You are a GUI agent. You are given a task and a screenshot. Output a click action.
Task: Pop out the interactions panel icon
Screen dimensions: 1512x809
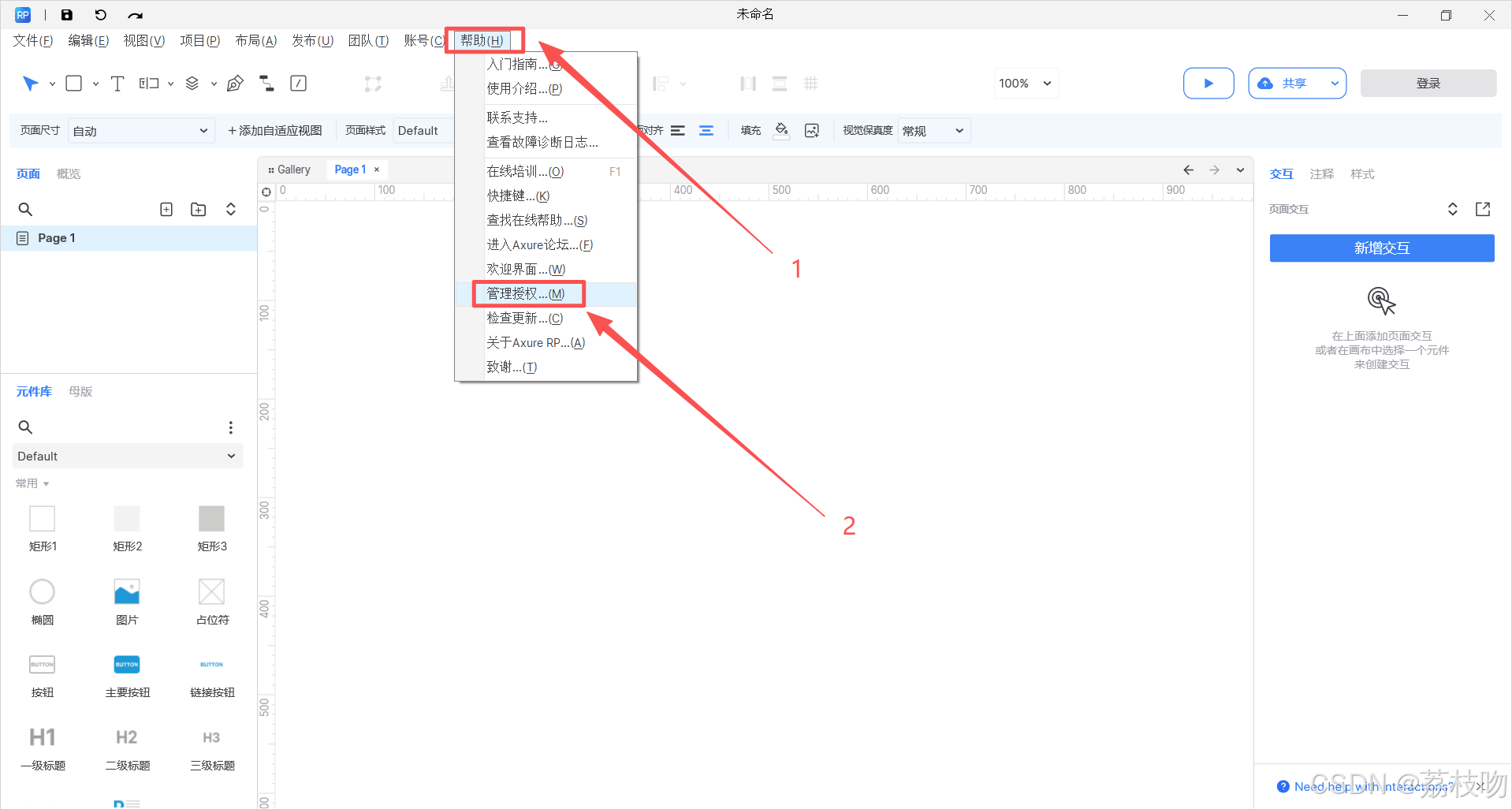1483,209
